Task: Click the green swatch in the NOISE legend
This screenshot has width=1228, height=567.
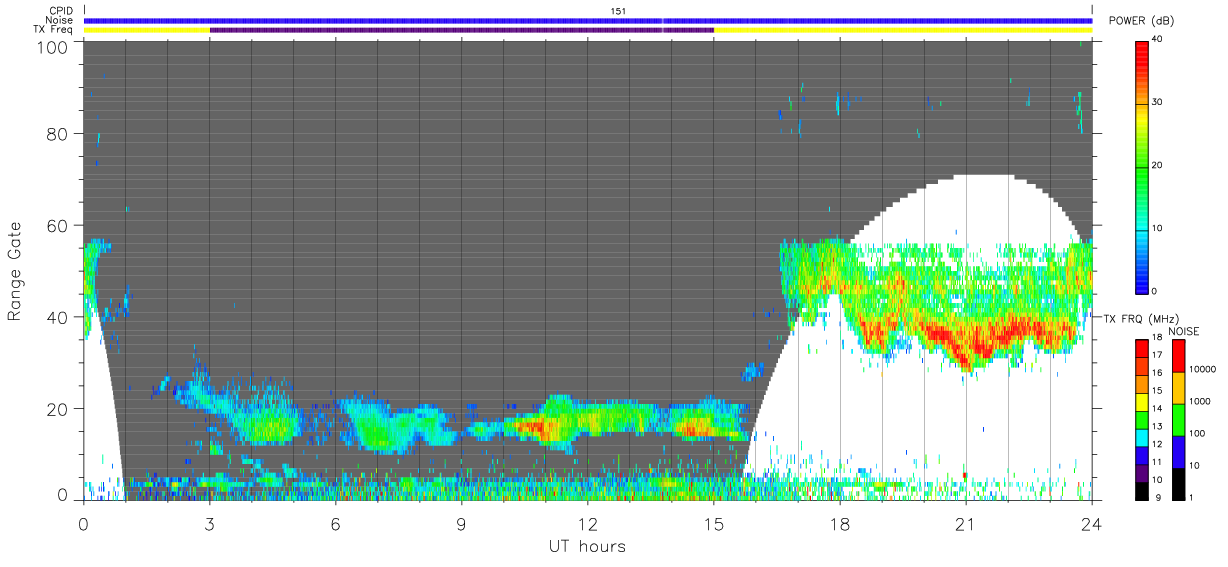Action: click(1178, 420)
